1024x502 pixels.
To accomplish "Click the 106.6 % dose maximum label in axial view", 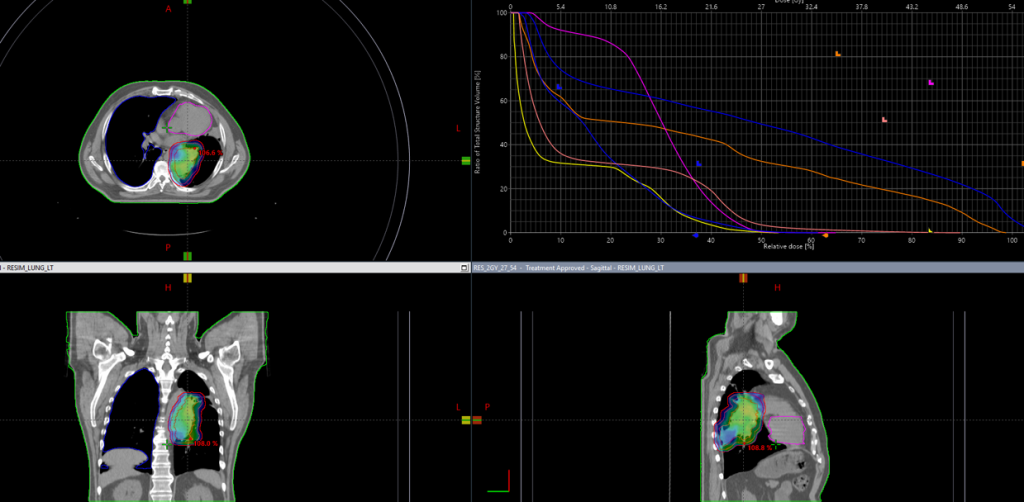I will pos(211,153).
